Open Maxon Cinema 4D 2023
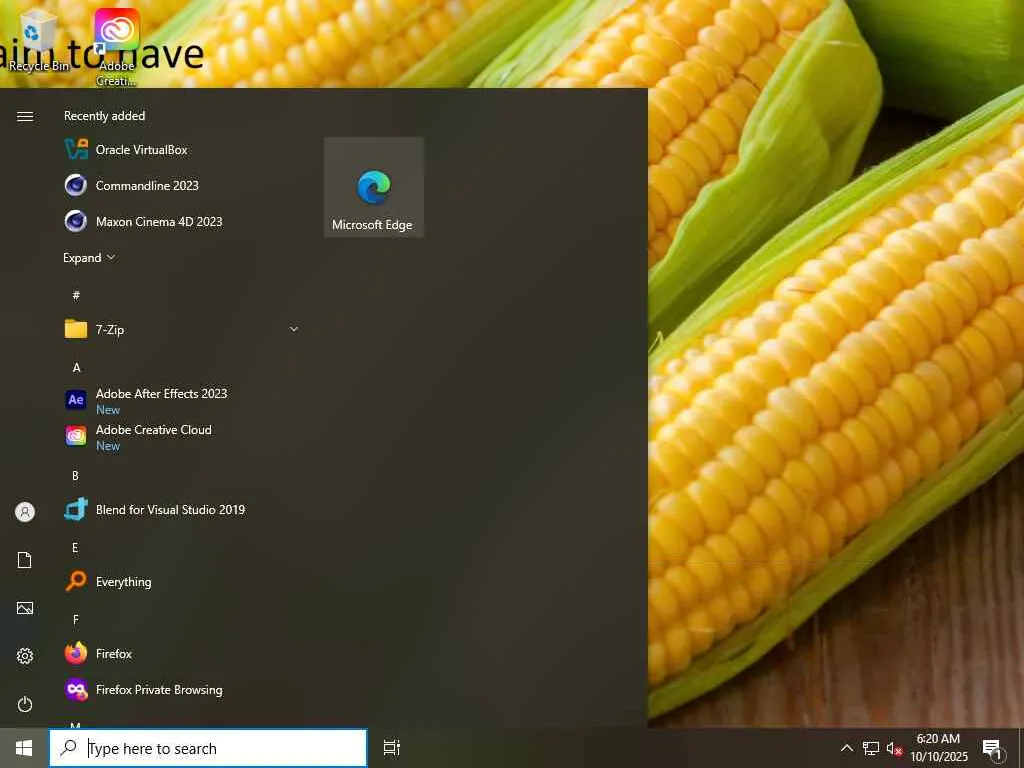The width and height of the screenshot is (1024, 768). (182, 221)
